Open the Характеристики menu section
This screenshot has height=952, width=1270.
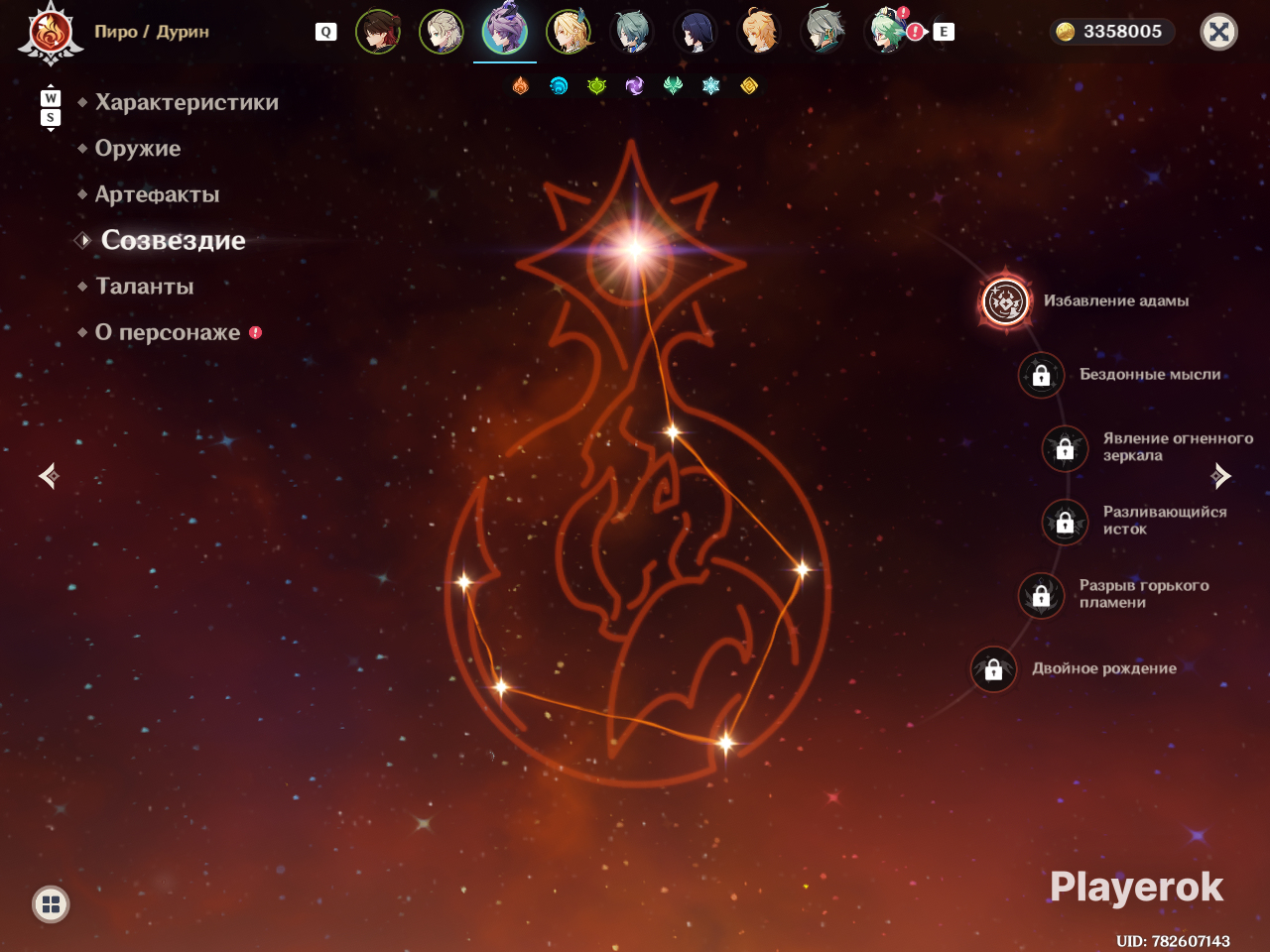tap(187, 102)
